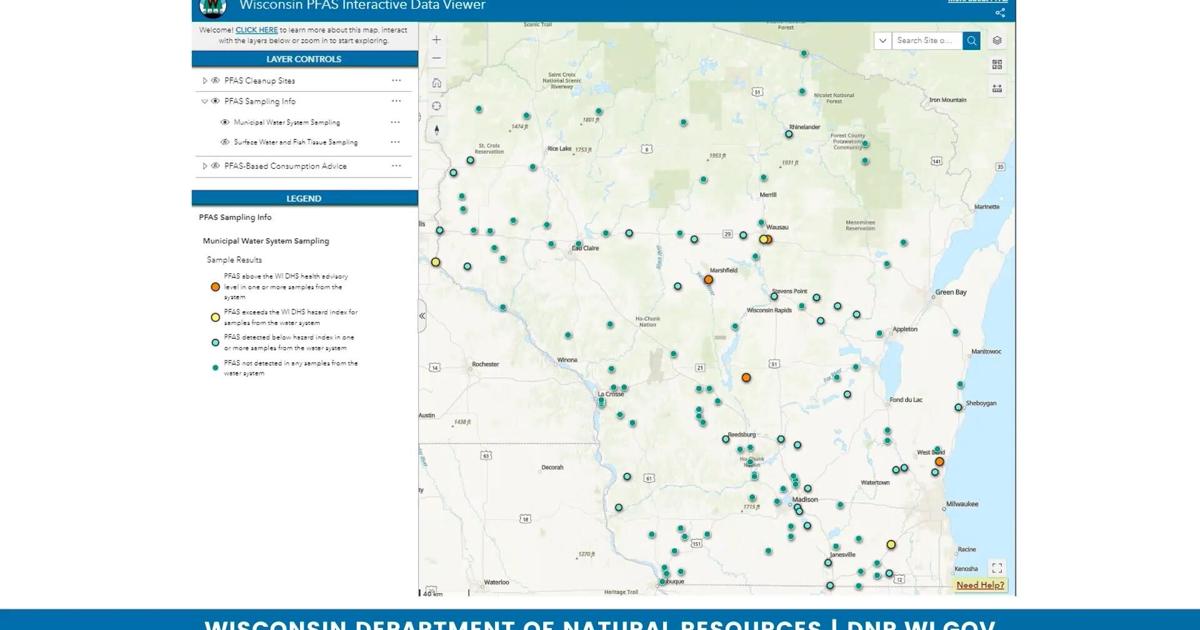Click the orange legend symbol for health advisory
1200x630 pixels.
215,287
